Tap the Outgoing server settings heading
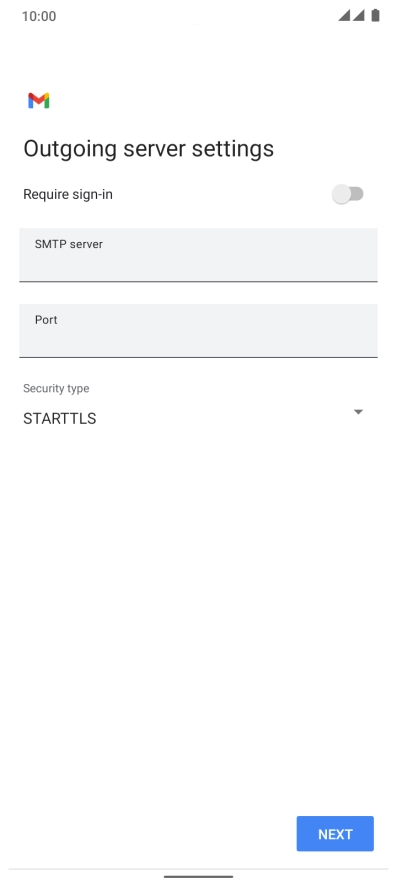This screenshot has width=397, height=884. (148, 149)
